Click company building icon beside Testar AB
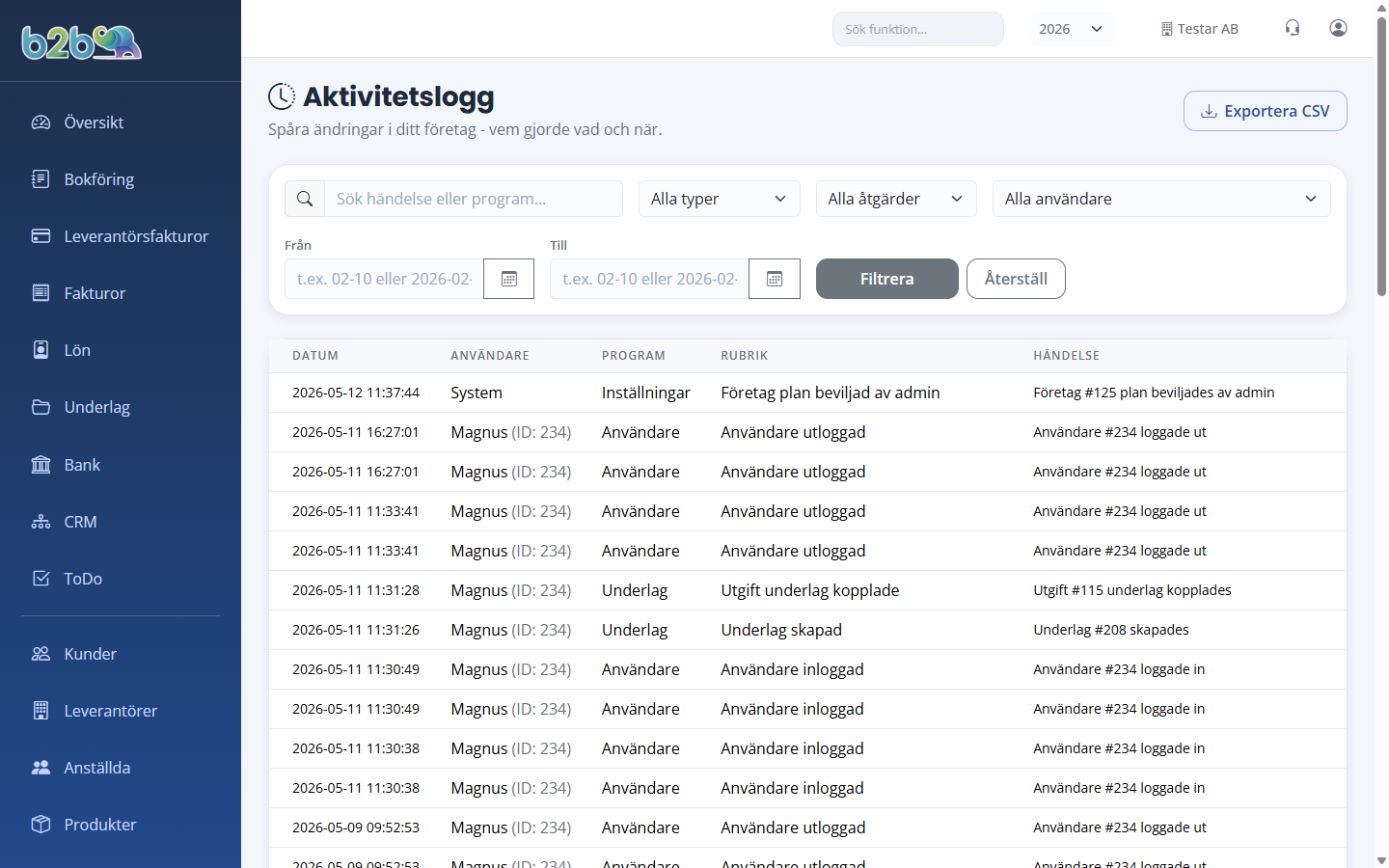The width and height of the screenshot is (1389, 868). click(x=1167, y=29)
